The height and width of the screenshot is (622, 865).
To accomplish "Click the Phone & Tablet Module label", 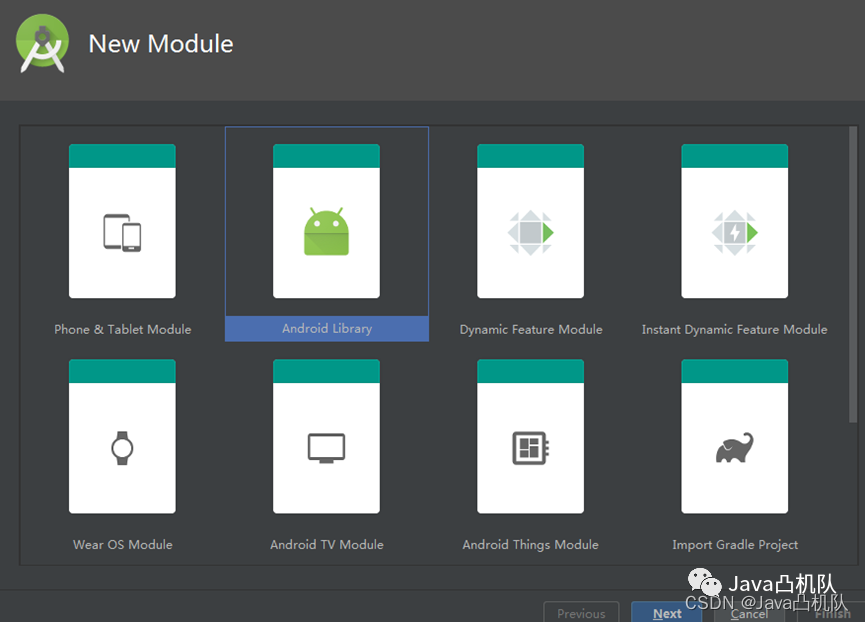I will coord(122,329).
